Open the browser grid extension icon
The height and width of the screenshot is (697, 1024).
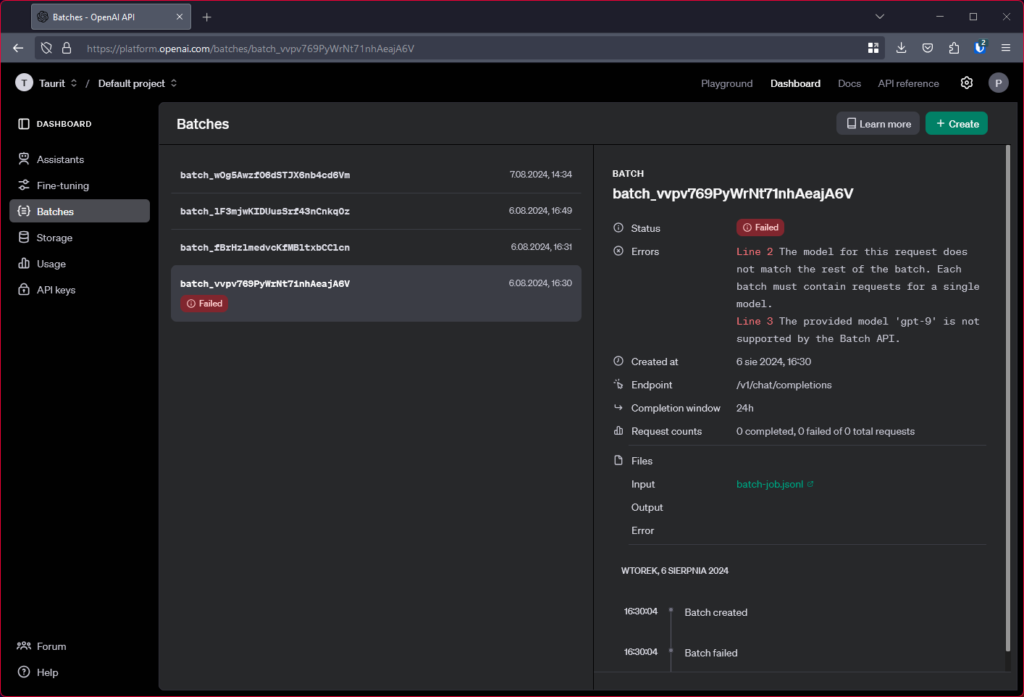[x=873, y=48]
